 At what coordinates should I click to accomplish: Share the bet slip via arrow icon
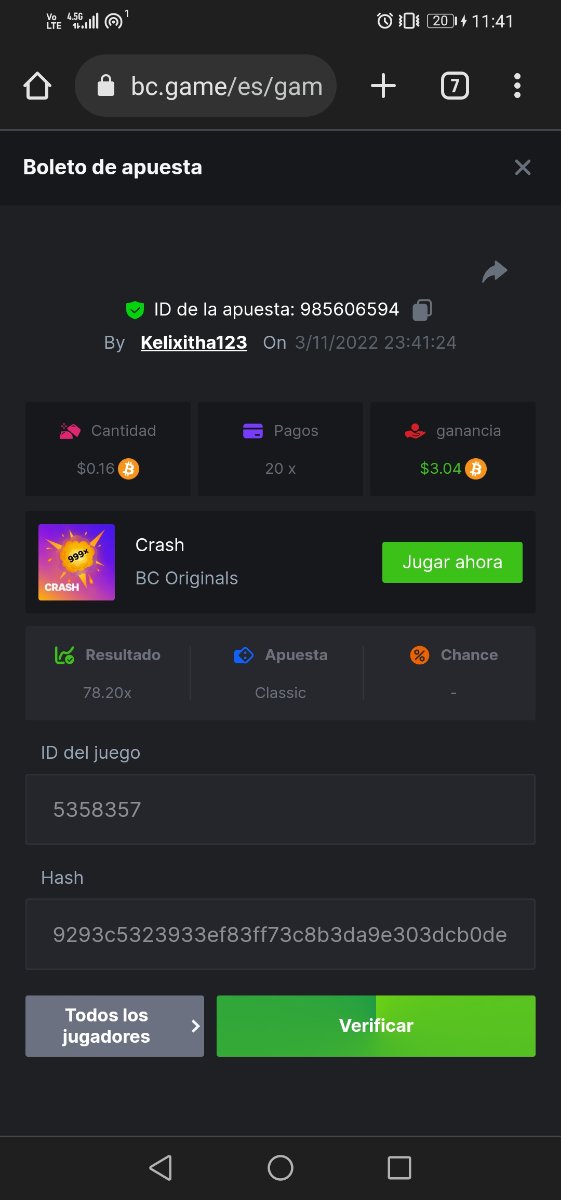(x=495, y=271)
